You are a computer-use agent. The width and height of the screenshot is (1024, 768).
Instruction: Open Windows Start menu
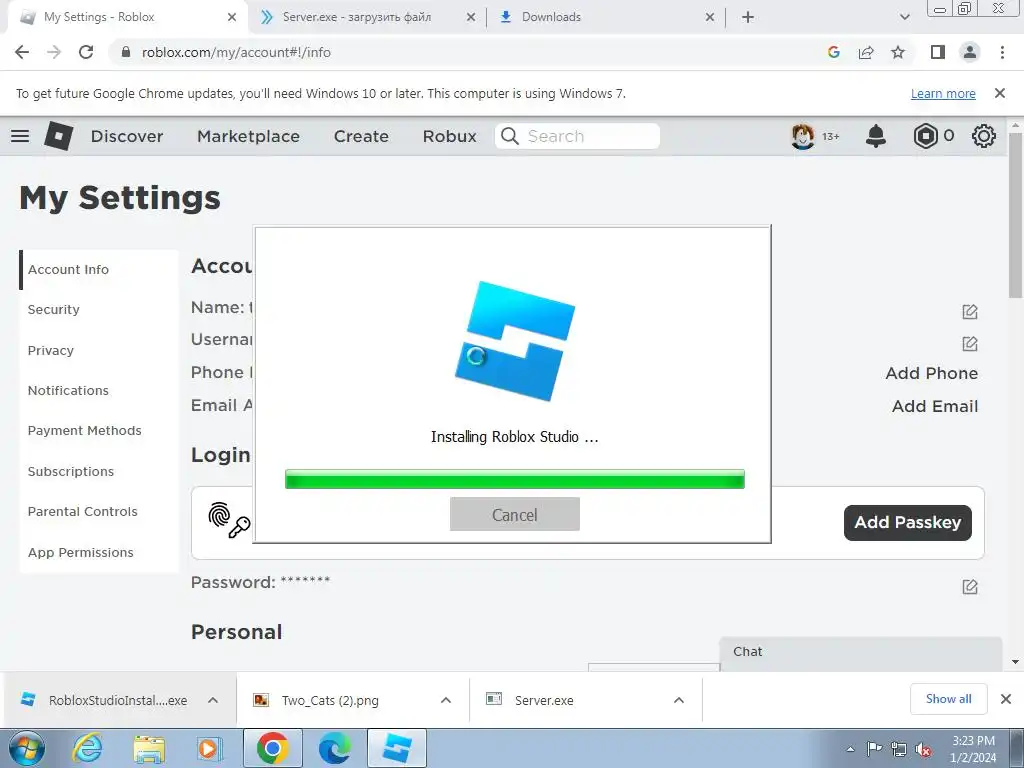(27, 748)
